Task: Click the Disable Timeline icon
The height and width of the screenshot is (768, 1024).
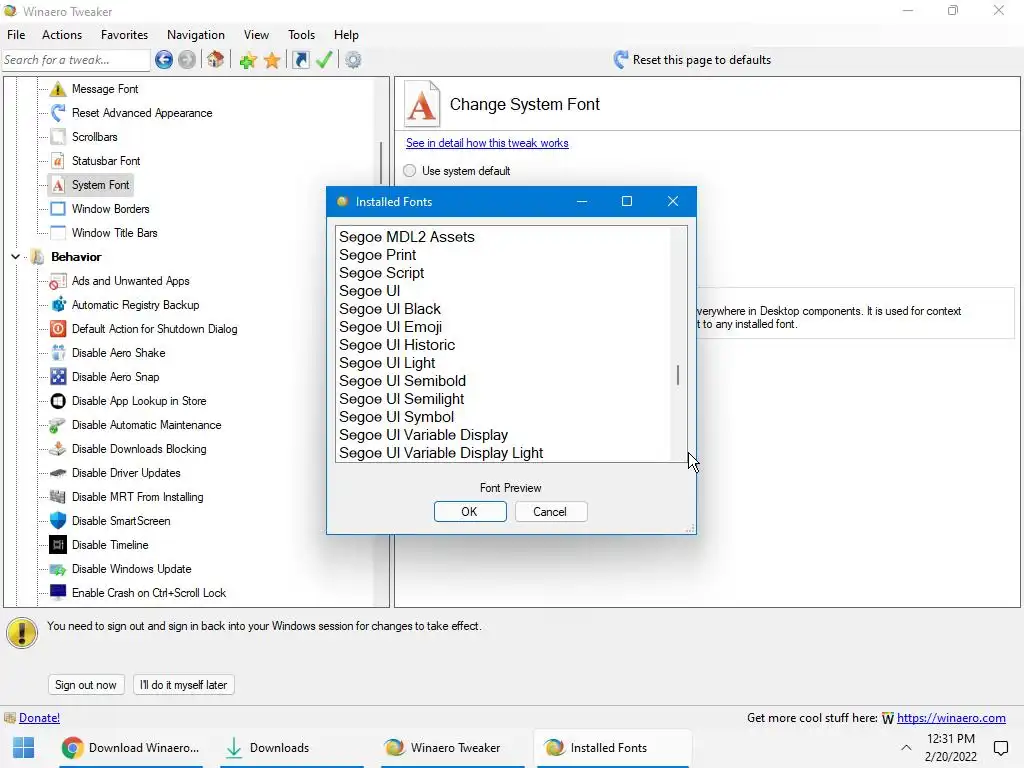Action: click(x=58, y=545)
